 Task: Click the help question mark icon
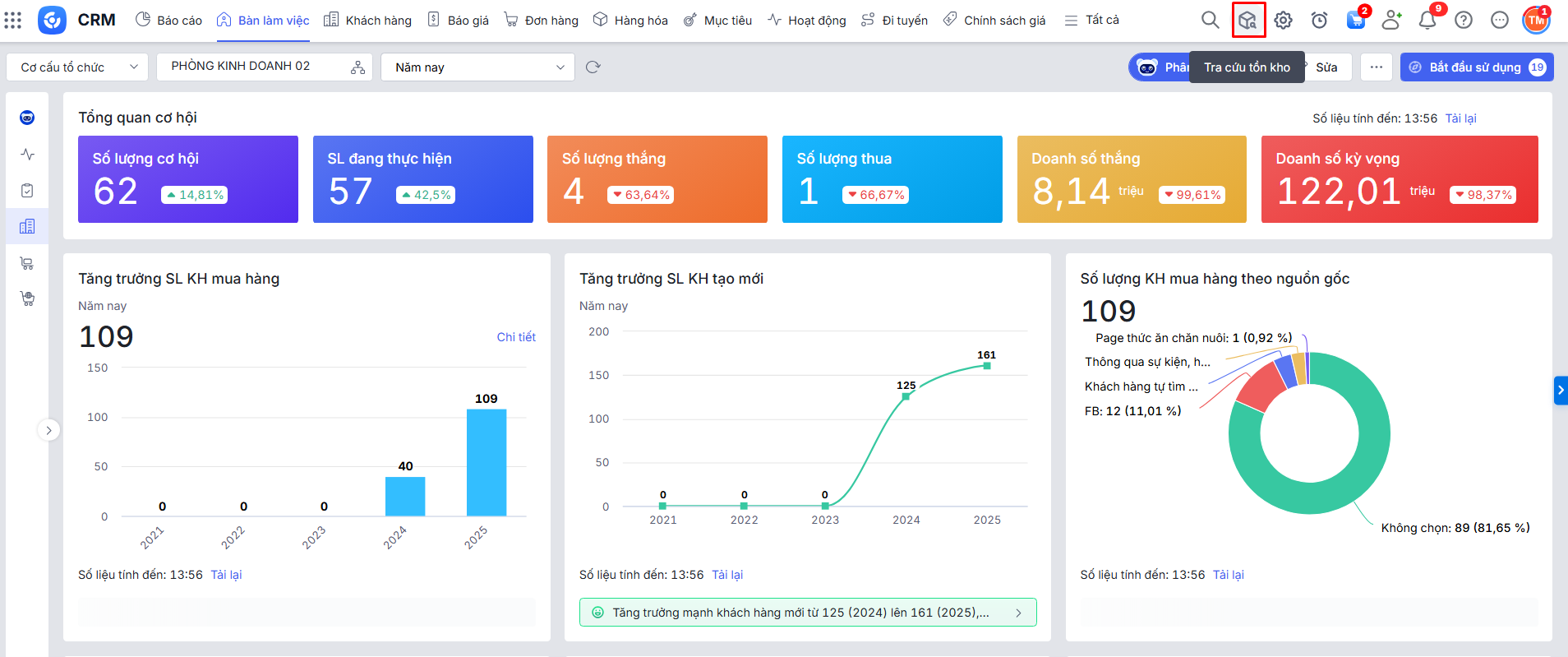pyautogui.click(x=1463, y=21)
